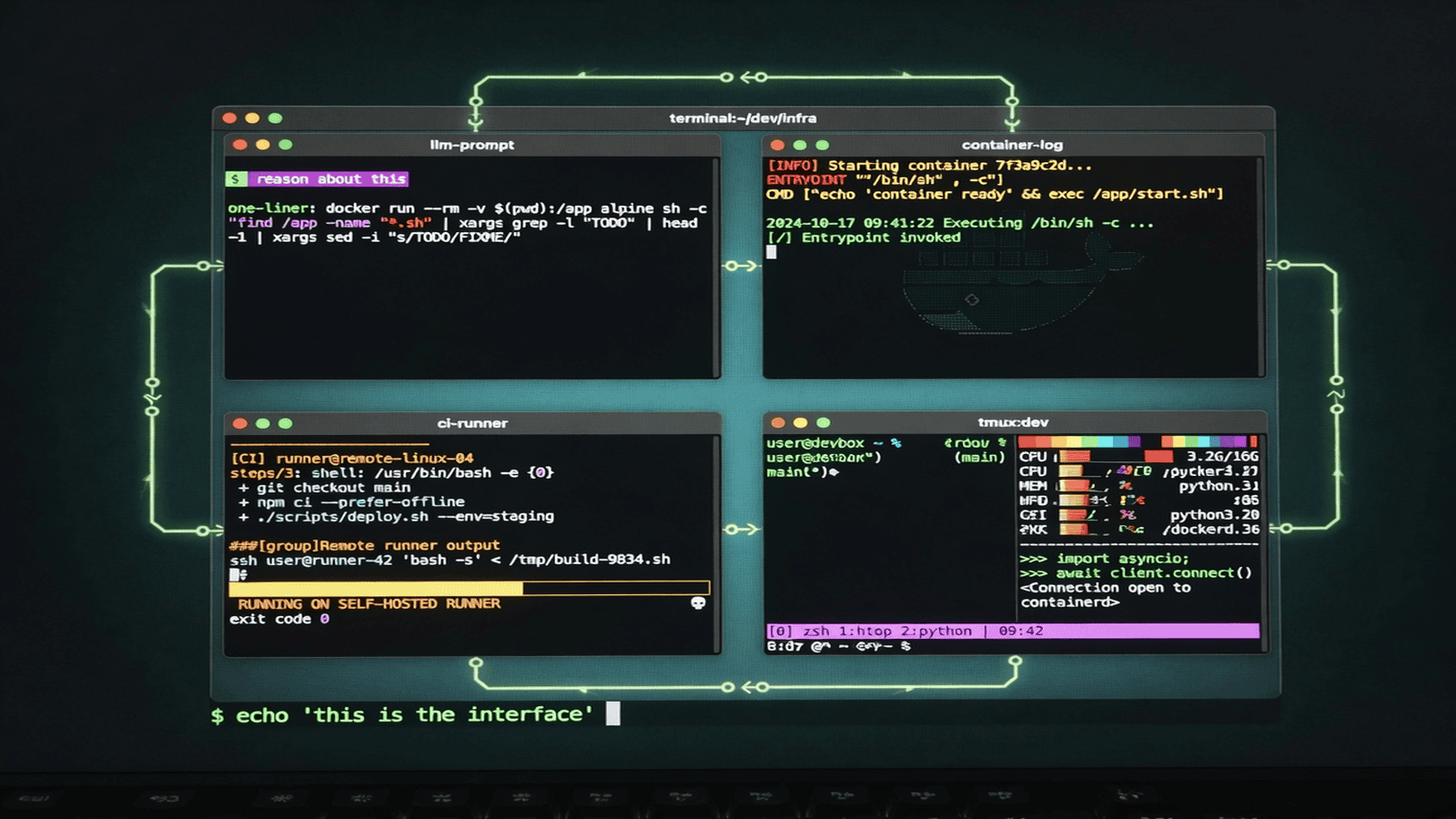Select the 2:python tab in tmux status bar

click(x=936, y=631)
